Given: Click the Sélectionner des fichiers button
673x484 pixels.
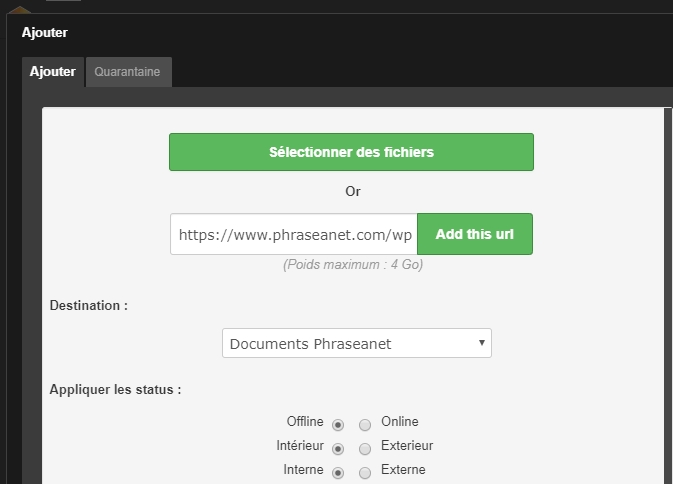Looking at the screenshot, I should [351, 152].
